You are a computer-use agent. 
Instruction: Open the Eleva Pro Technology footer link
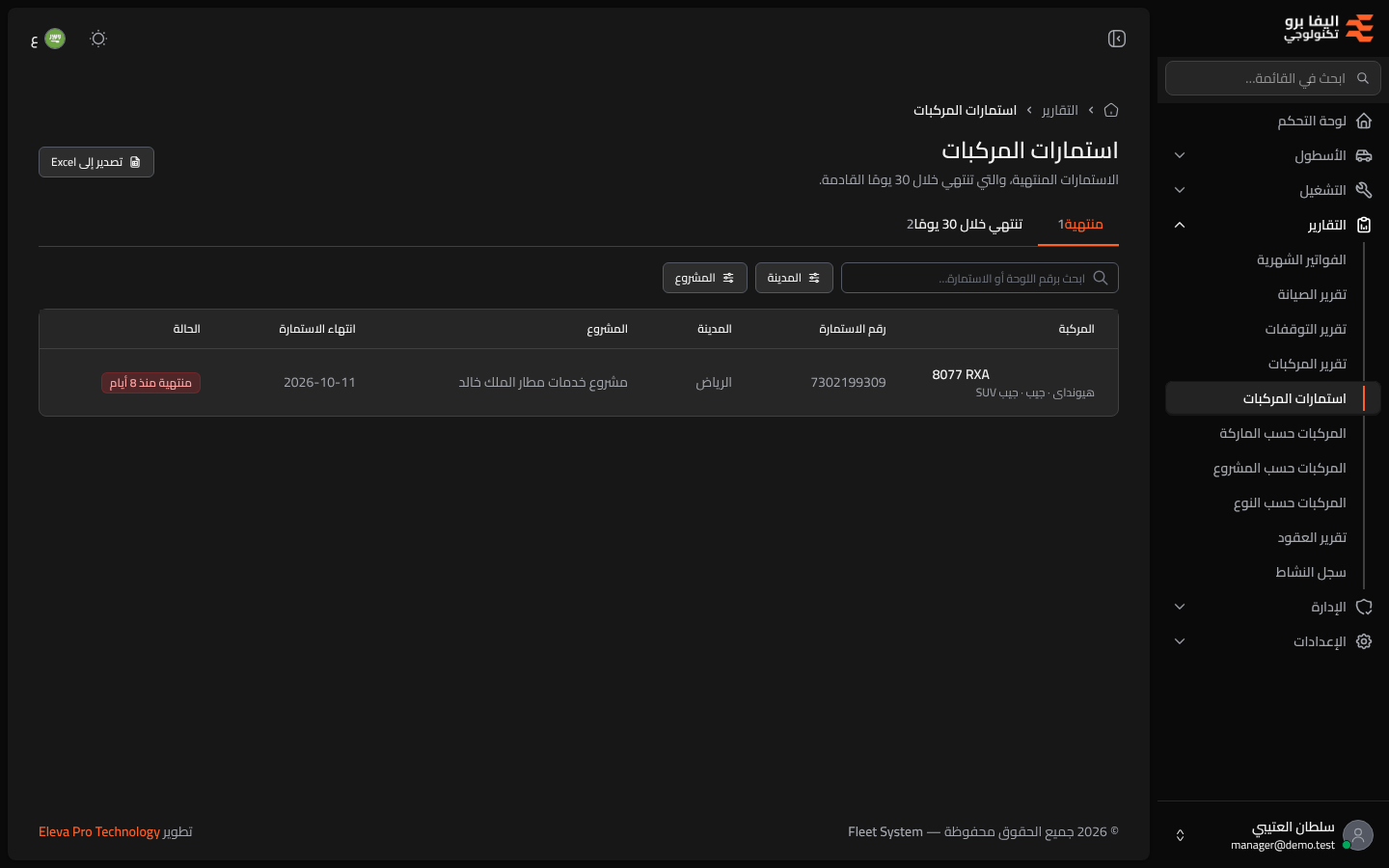[x=99, y=831]
